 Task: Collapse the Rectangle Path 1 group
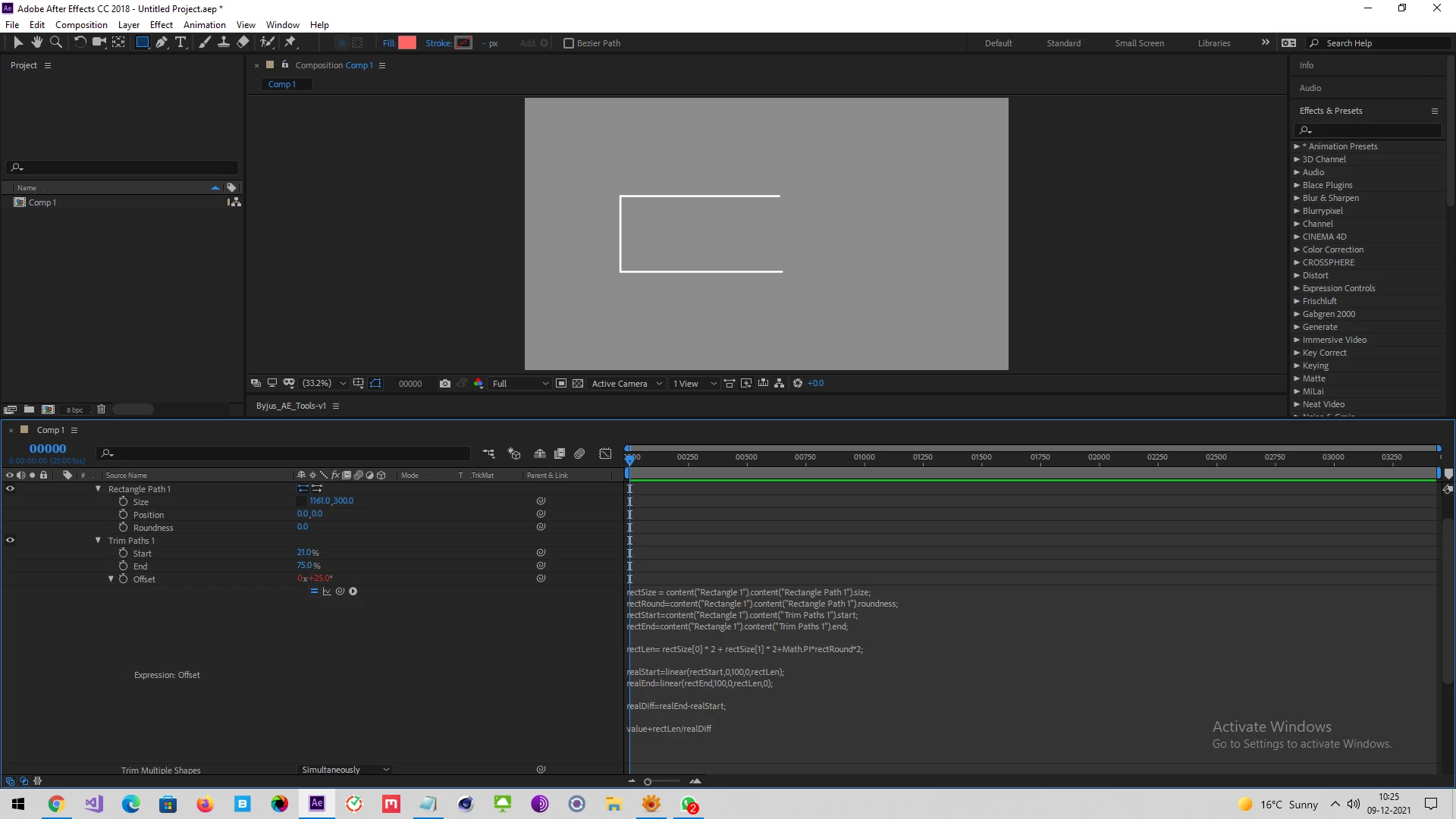pyautogui.click(x=98, y=489)
